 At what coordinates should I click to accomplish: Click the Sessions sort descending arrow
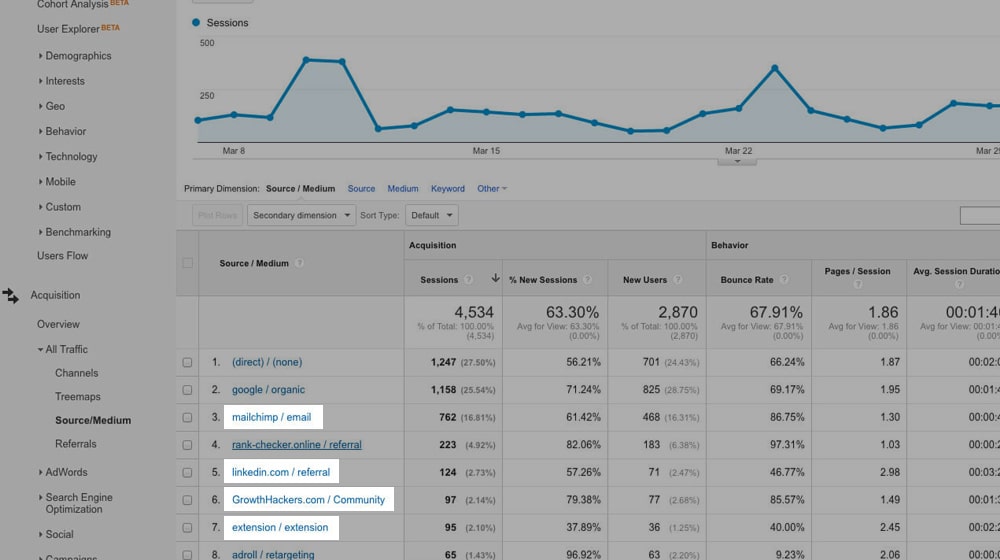coord(495,278)
